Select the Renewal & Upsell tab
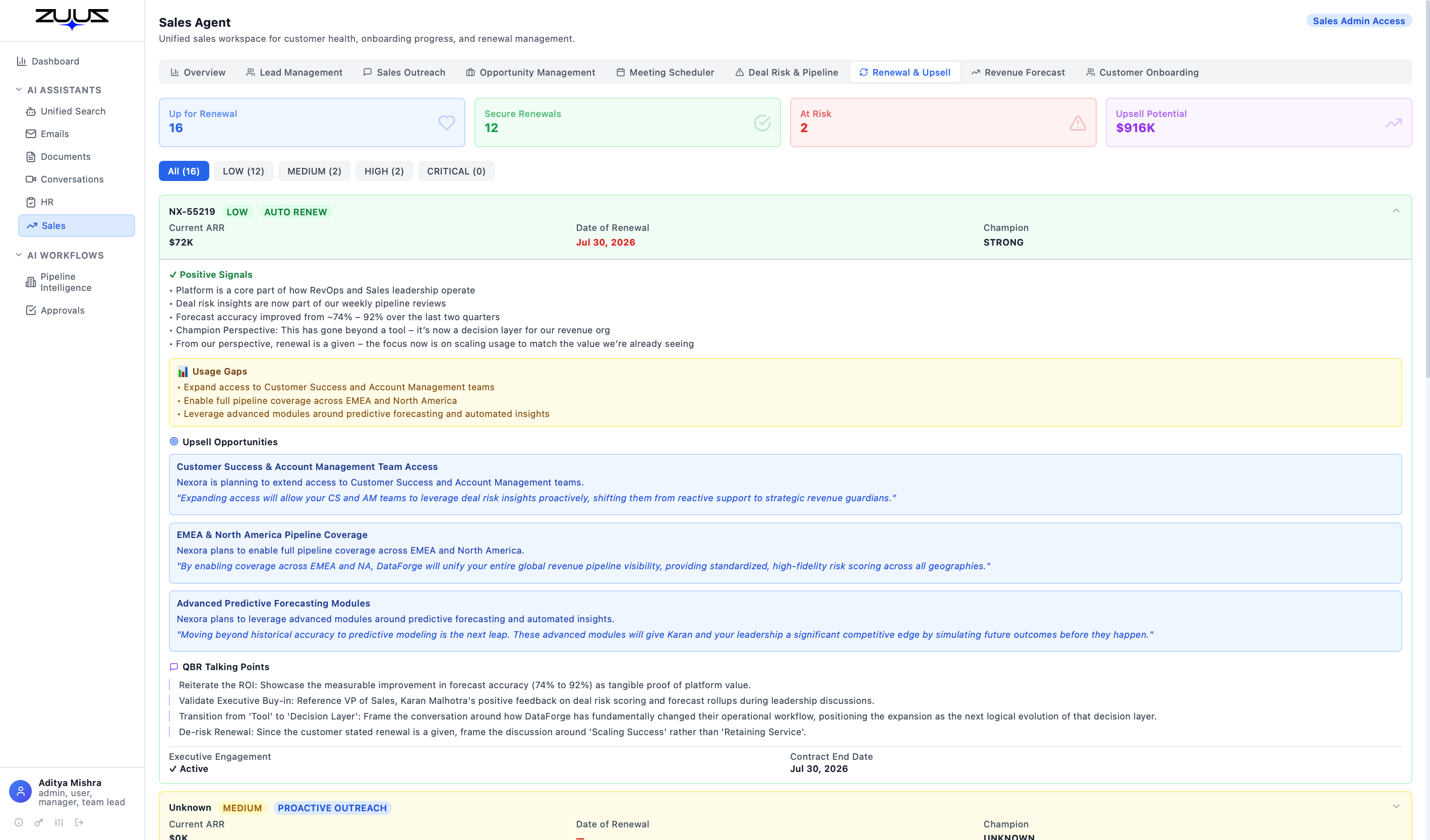Screen dimensions: 1430x840 pyautogui.click(x=905, y=72)
